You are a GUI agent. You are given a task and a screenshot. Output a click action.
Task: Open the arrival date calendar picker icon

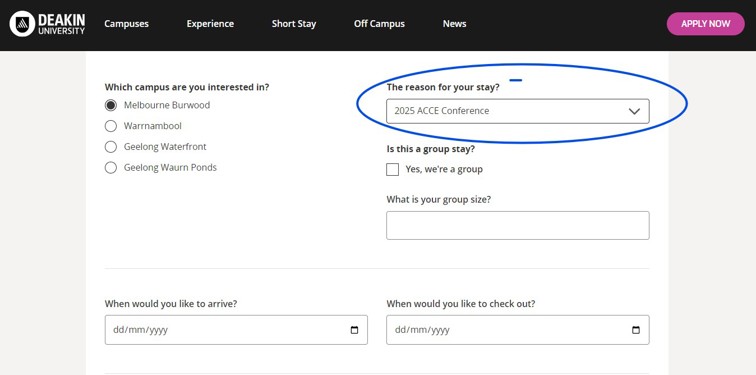(354, 330)
